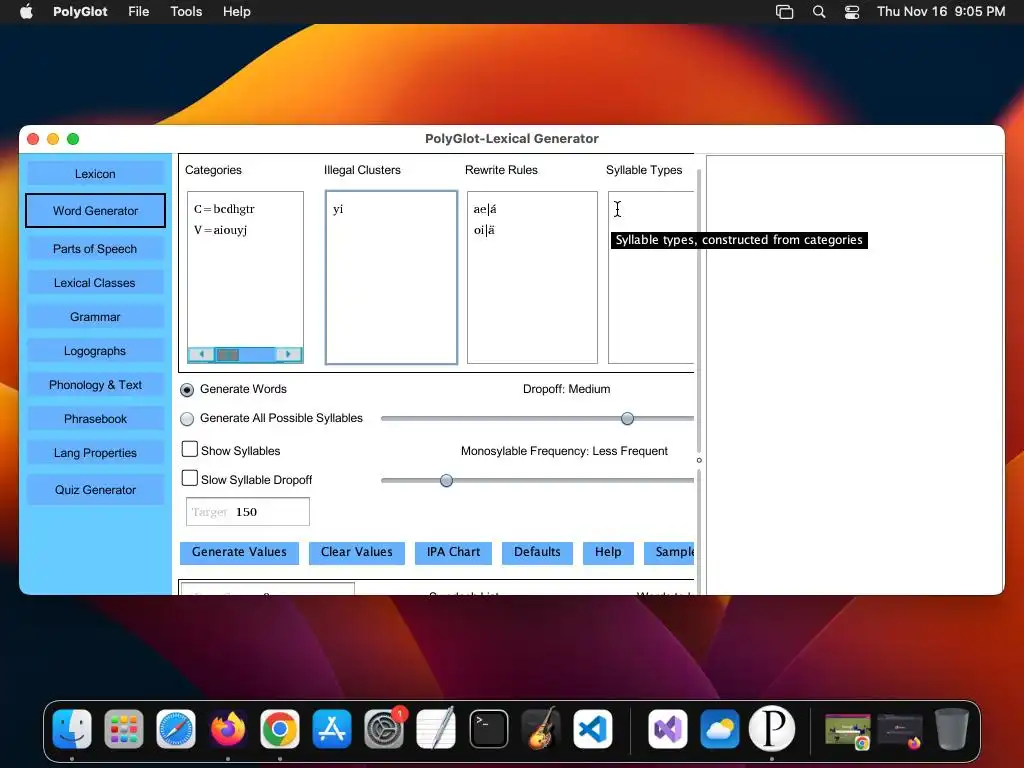Image resolution: width=1024 pixels, height=768 pixels.
Task: Launch Visual Studio Code from the dock
Action: (592, 728)
